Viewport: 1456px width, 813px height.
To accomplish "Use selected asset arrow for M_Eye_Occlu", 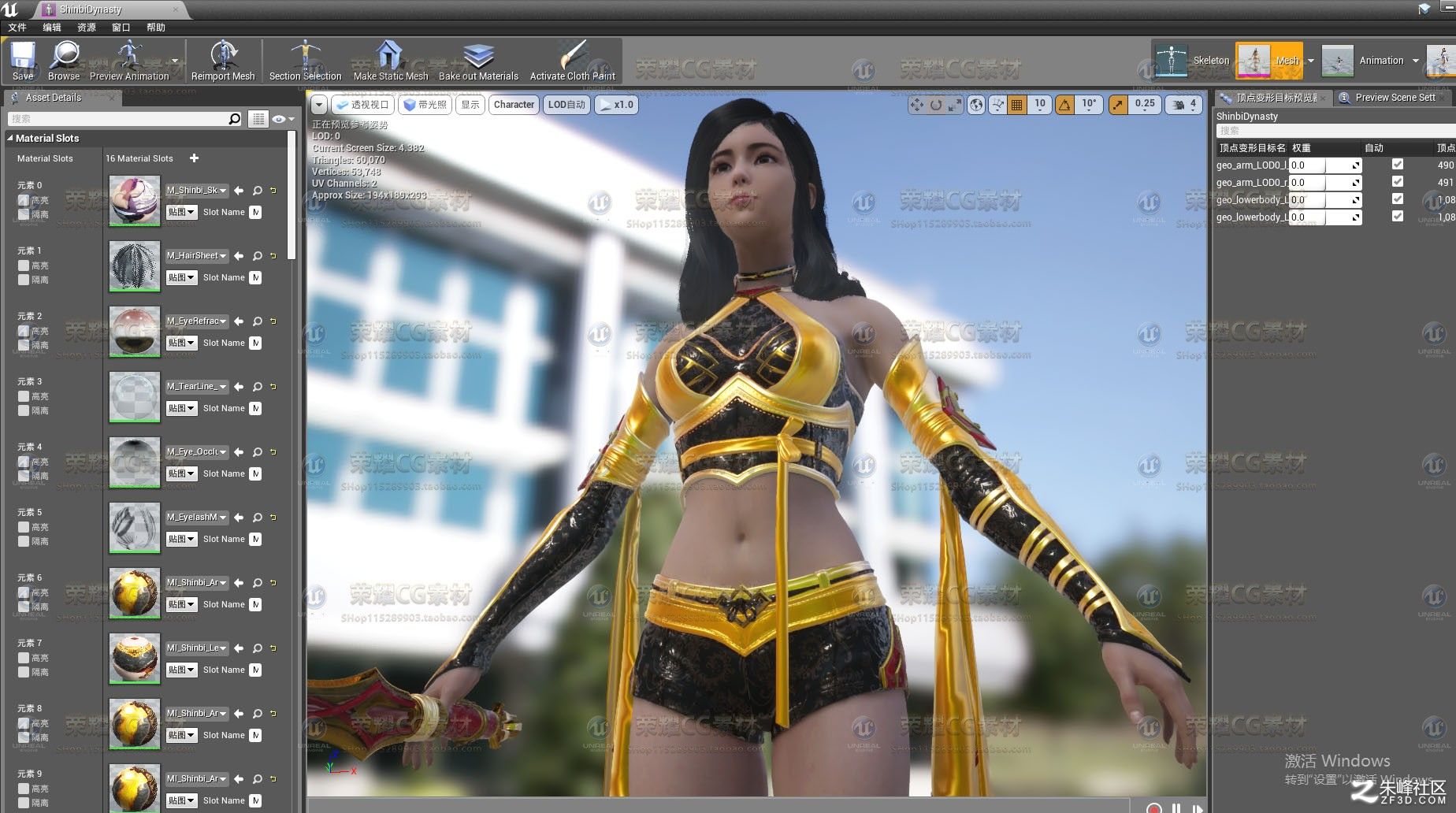I will click(239, 452).
